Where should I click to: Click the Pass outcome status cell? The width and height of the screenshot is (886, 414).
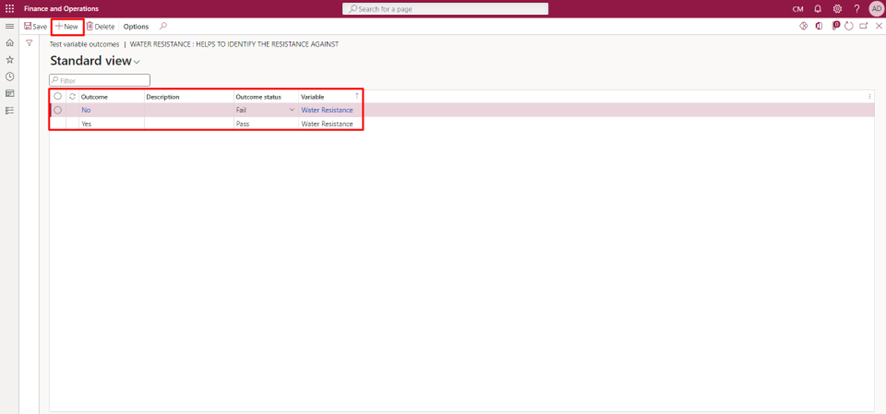(266, 124)
